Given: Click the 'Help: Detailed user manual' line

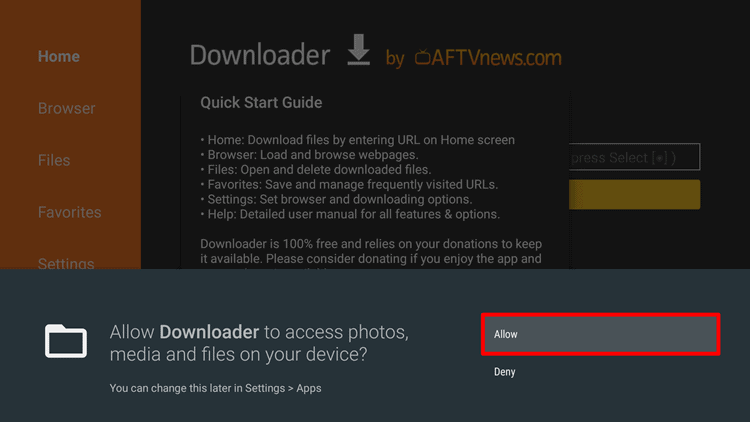Looking at the screenshot, I should [350, 214].
